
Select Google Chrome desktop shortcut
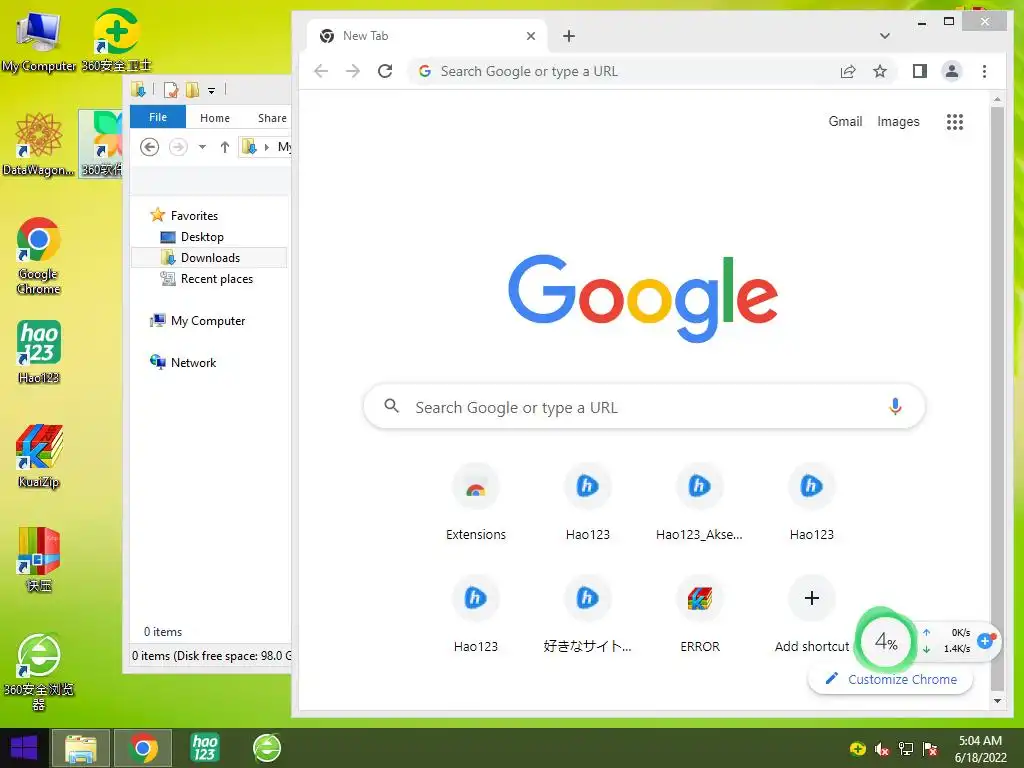(x=39, y=256)
